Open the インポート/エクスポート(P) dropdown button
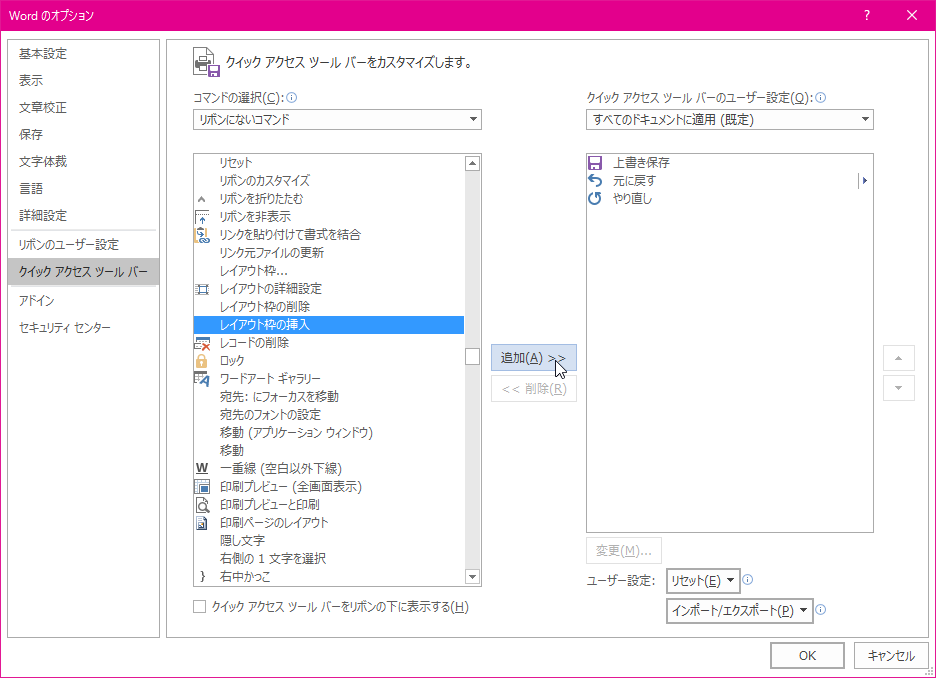Image resolution: width=936 pixels, height=678 pixels. [x=740, y=611]
